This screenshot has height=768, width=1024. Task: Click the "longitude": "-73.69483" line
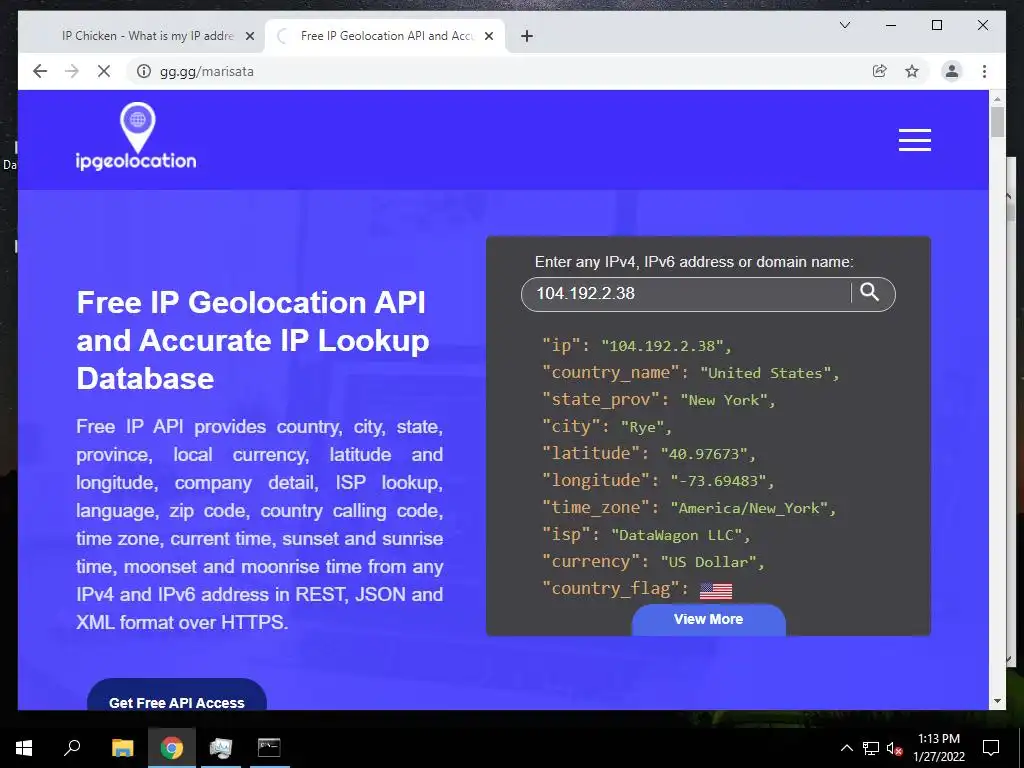click(658, 481)
